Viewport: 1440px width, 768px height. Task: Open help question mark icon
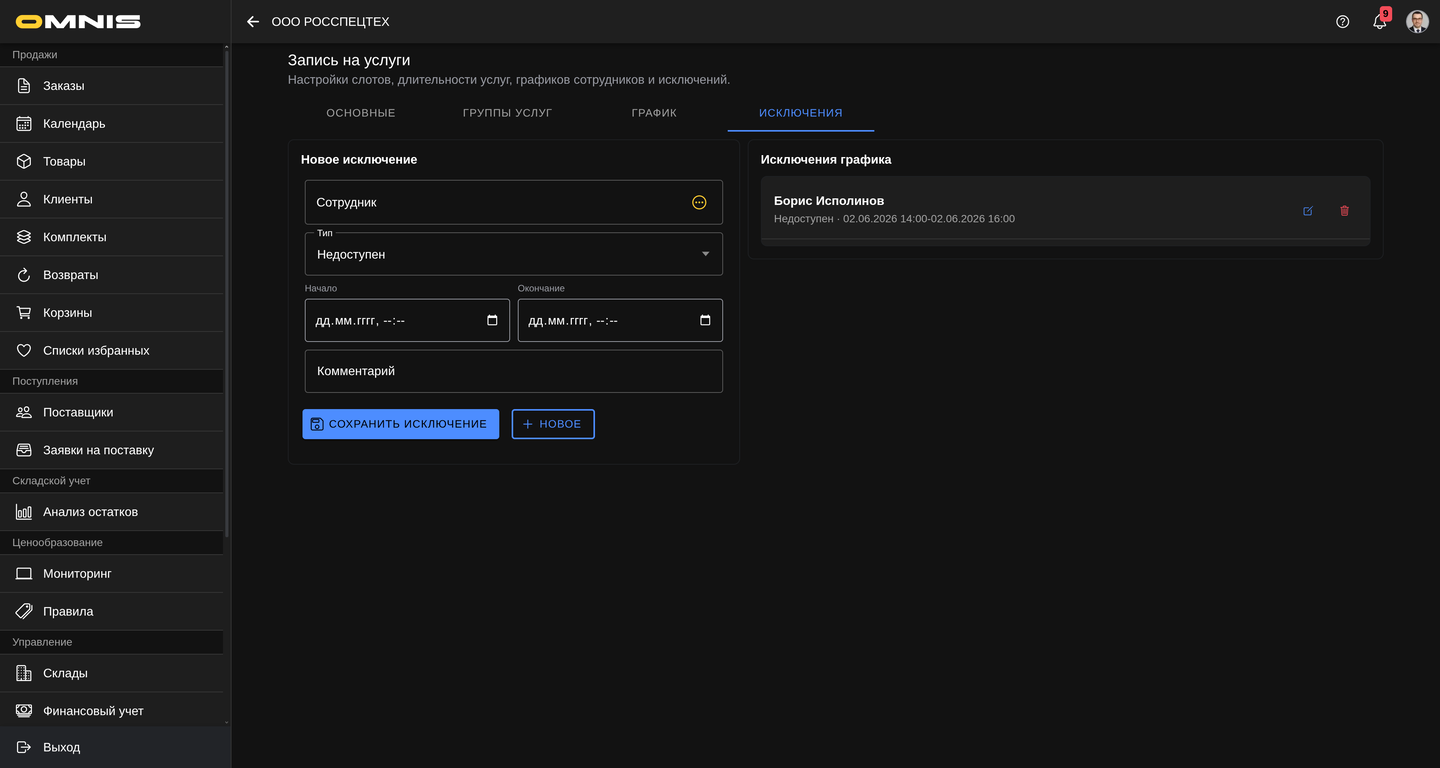(x=1343, y=21)
